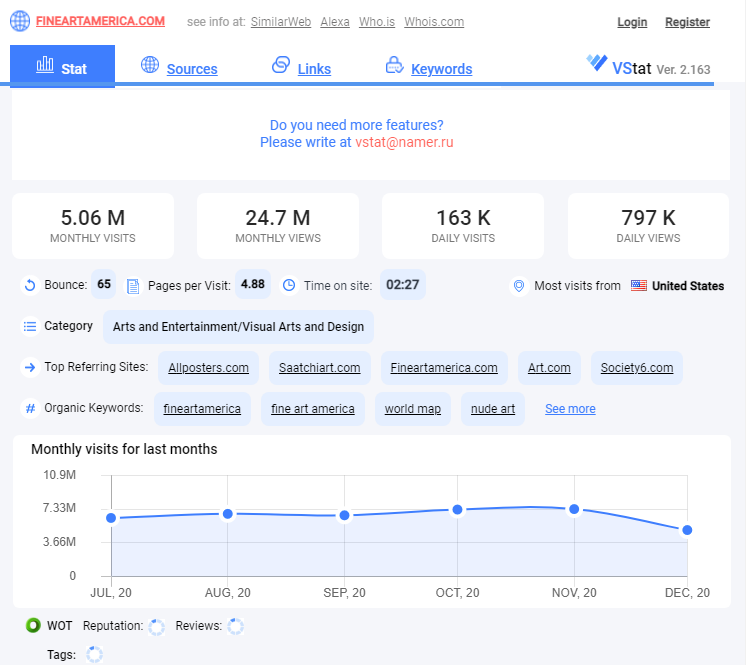This screenshot has width=746, height=666.
Task: Click the globe icon next to Sources
Action: point(150,64)
